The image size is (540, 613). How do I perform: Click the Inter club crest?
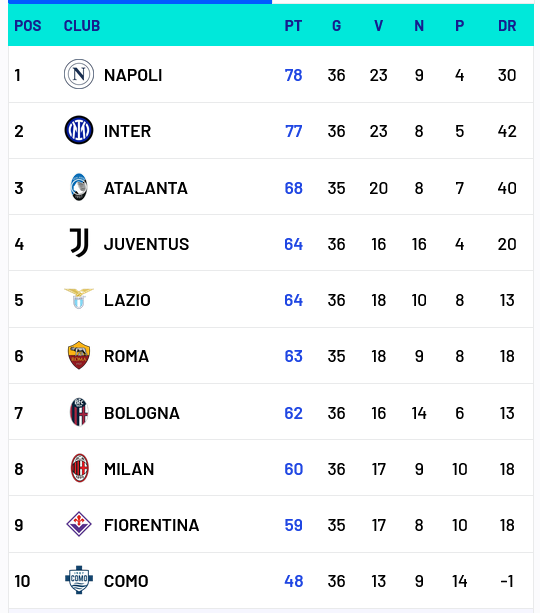tap(79, 130)
